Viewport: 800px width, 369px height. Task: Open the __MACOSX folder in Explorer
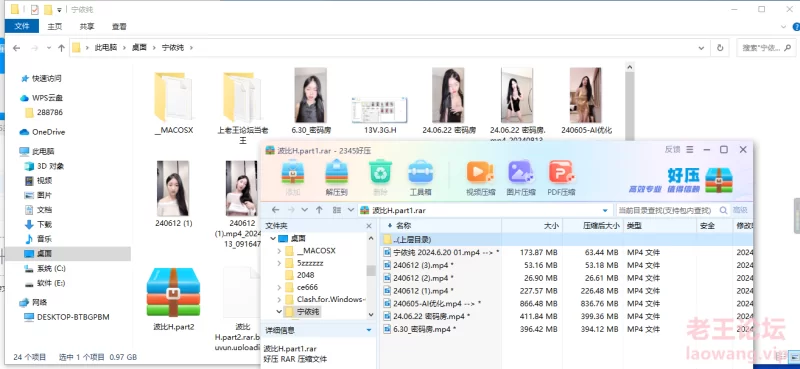pyautogui.click(x=173, y=102)
